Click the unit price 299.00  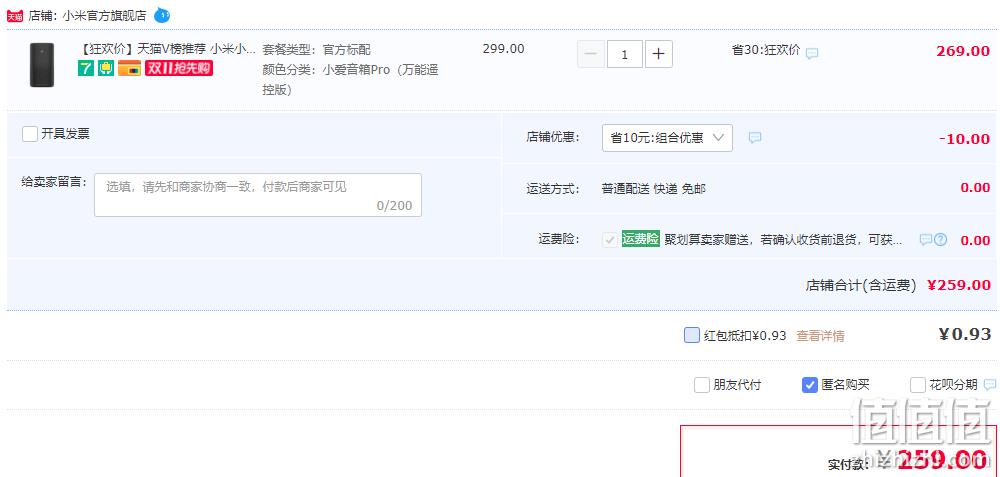pos(504,49)
